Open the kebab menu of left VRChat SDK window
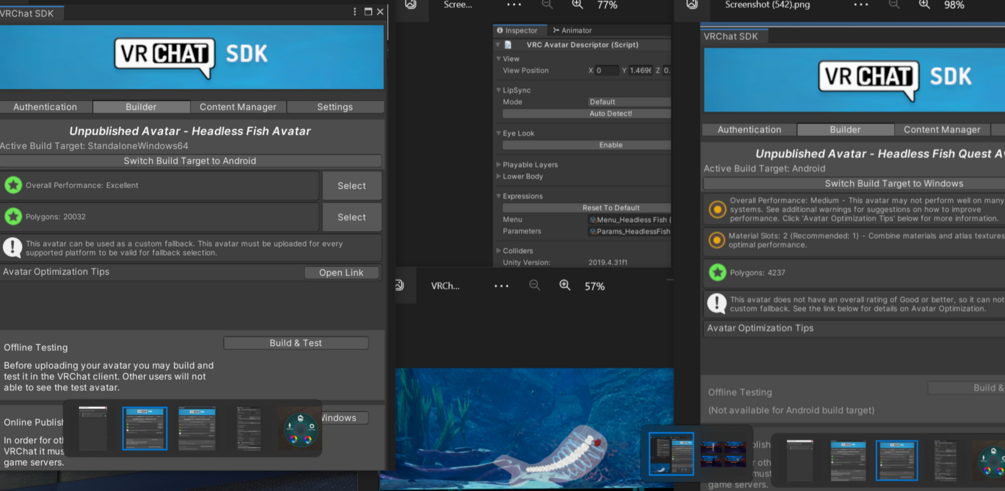 pyautogui.click(x=355, y=12)
